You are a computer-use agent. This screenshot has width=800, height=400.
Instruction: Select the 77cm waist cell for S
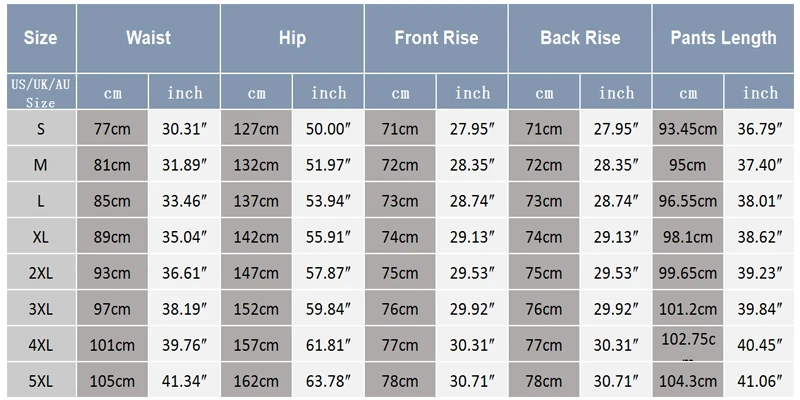coord(112,128)
